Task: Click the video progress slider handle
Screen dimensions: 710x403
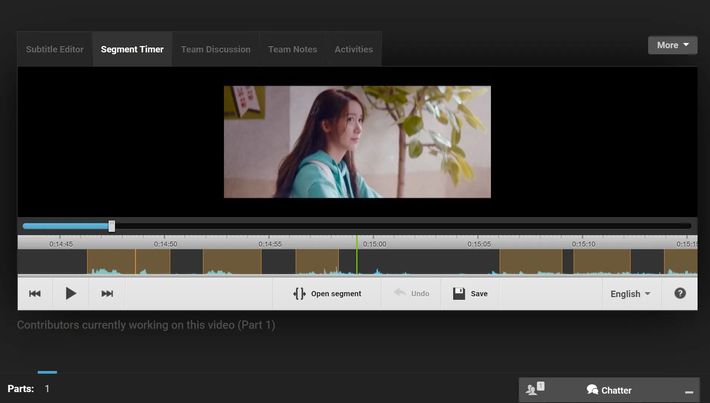Action: click(111, 226)
